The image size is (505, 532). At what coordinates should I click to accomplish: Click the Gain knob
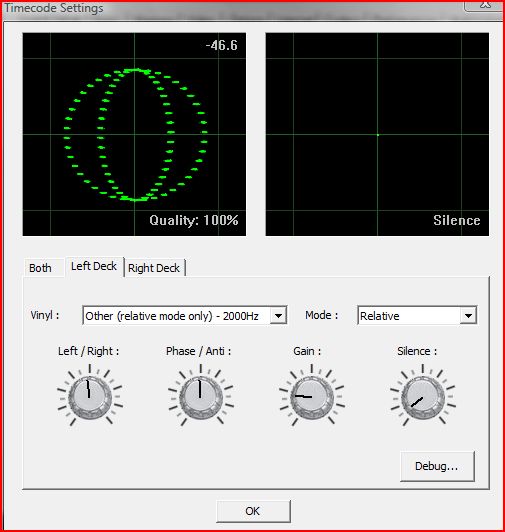pos(312,397)
